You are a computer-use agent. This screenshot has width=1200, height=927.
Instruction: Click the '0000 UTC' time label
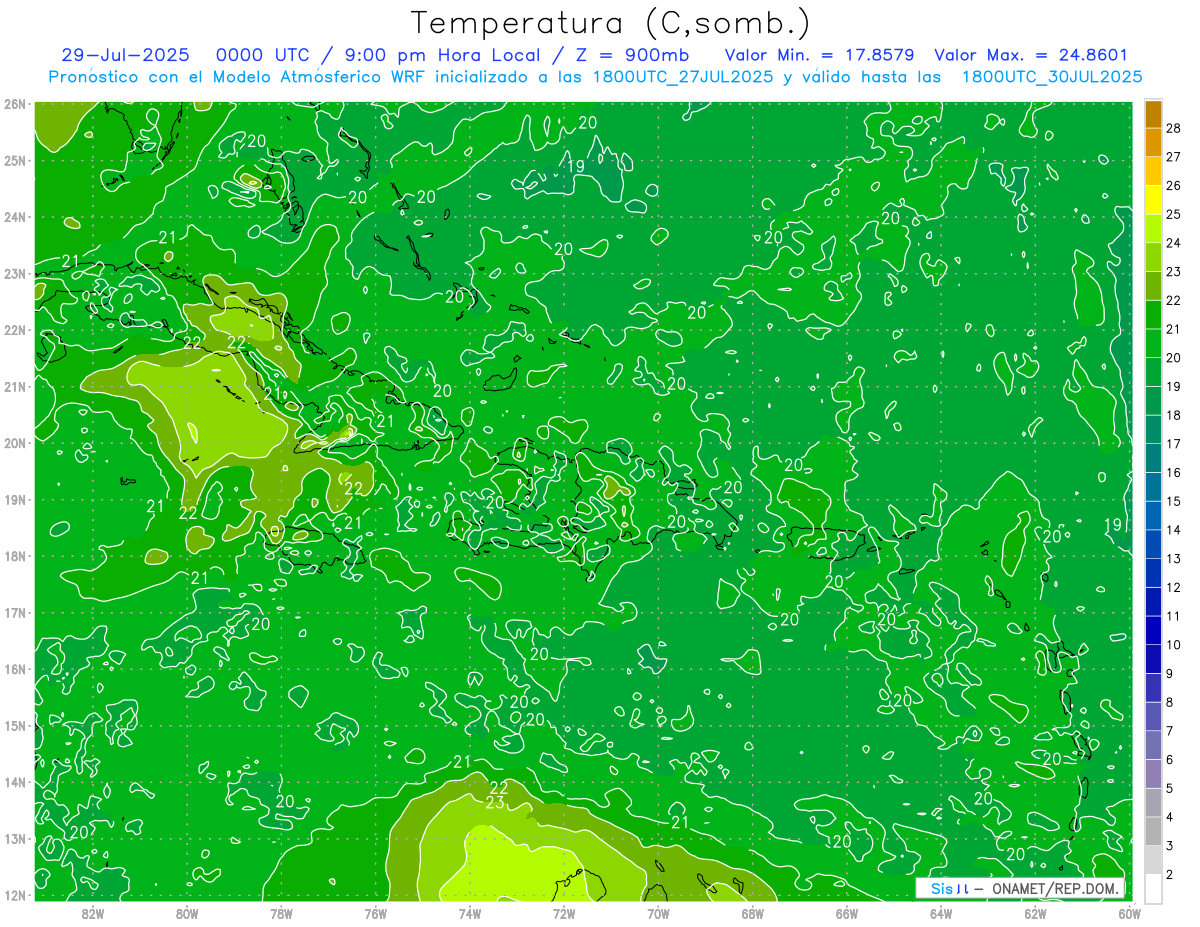(262, 55)
